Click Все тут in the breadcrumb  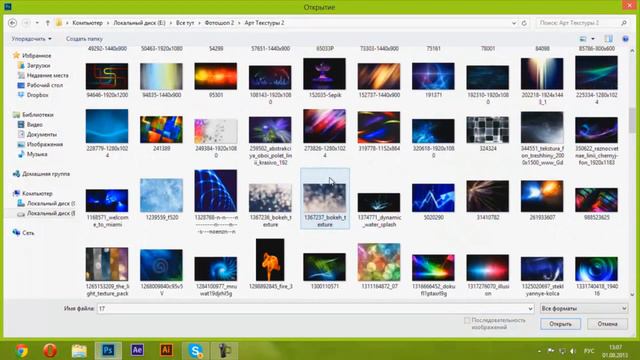click(x=185, y=23)
